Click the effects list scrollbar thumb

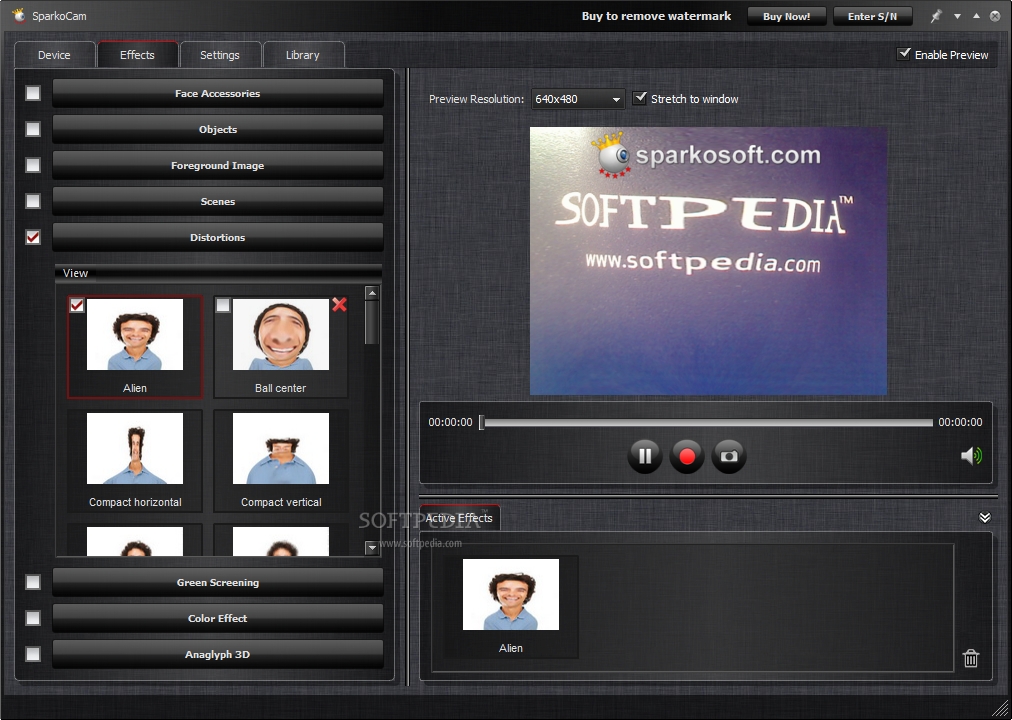pos(371,322)
